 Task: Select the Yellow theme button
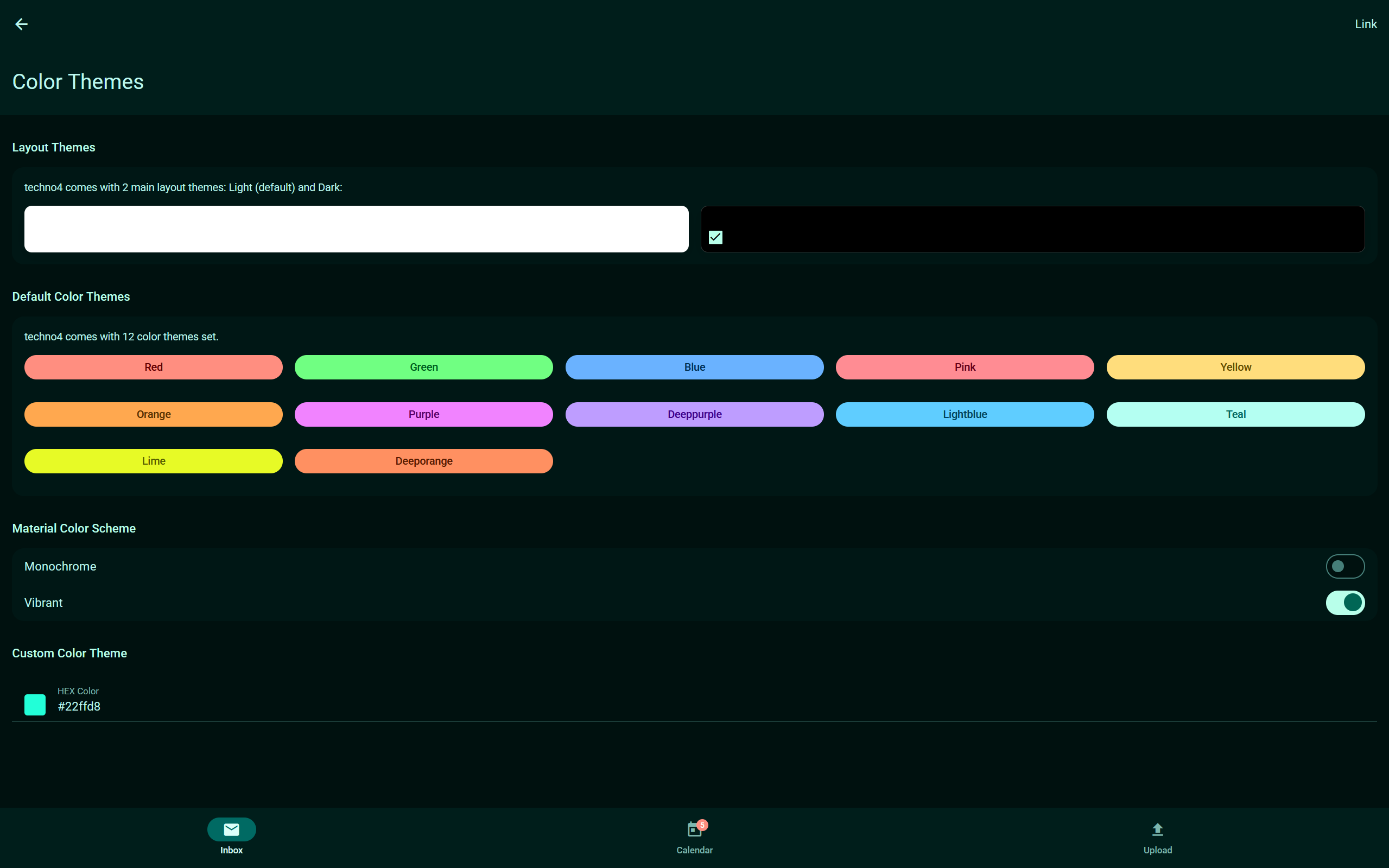pyautogui.click(x=1235, y=367)
